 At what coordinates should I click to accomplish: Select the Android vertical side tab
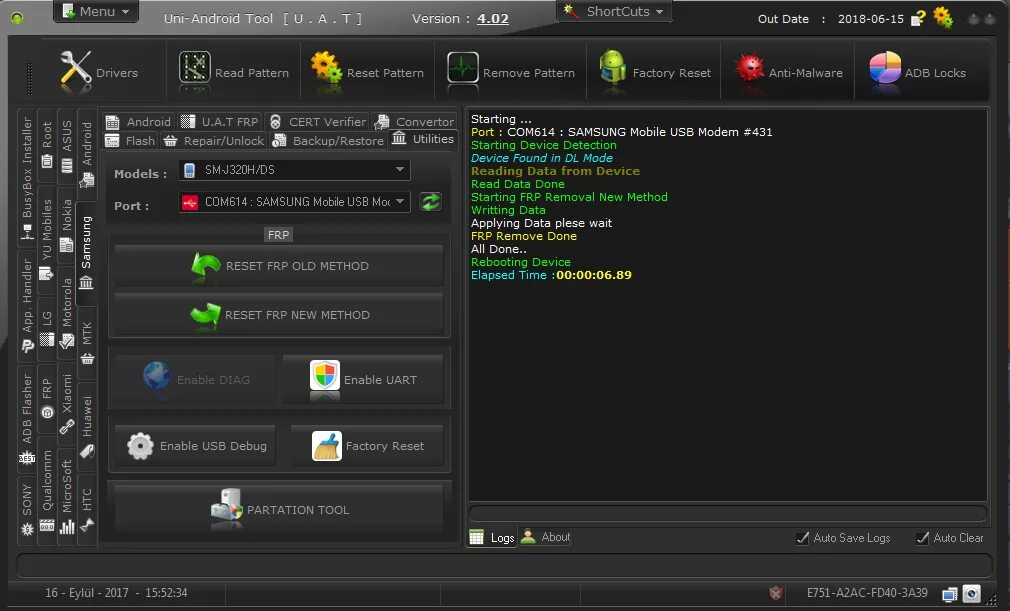click(87, 155)
